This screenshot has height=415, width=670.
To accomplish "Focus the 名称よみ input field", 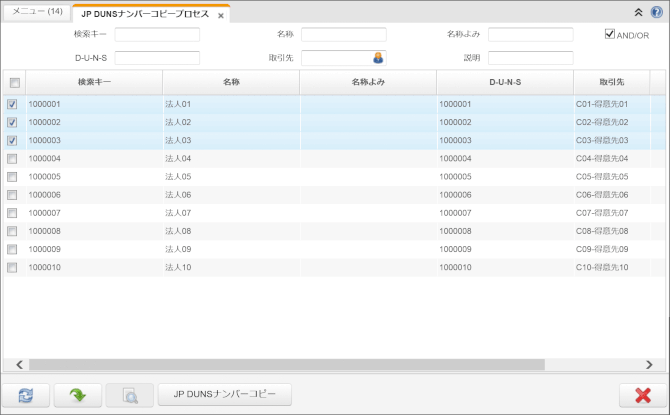I will (x=530, y=34).
